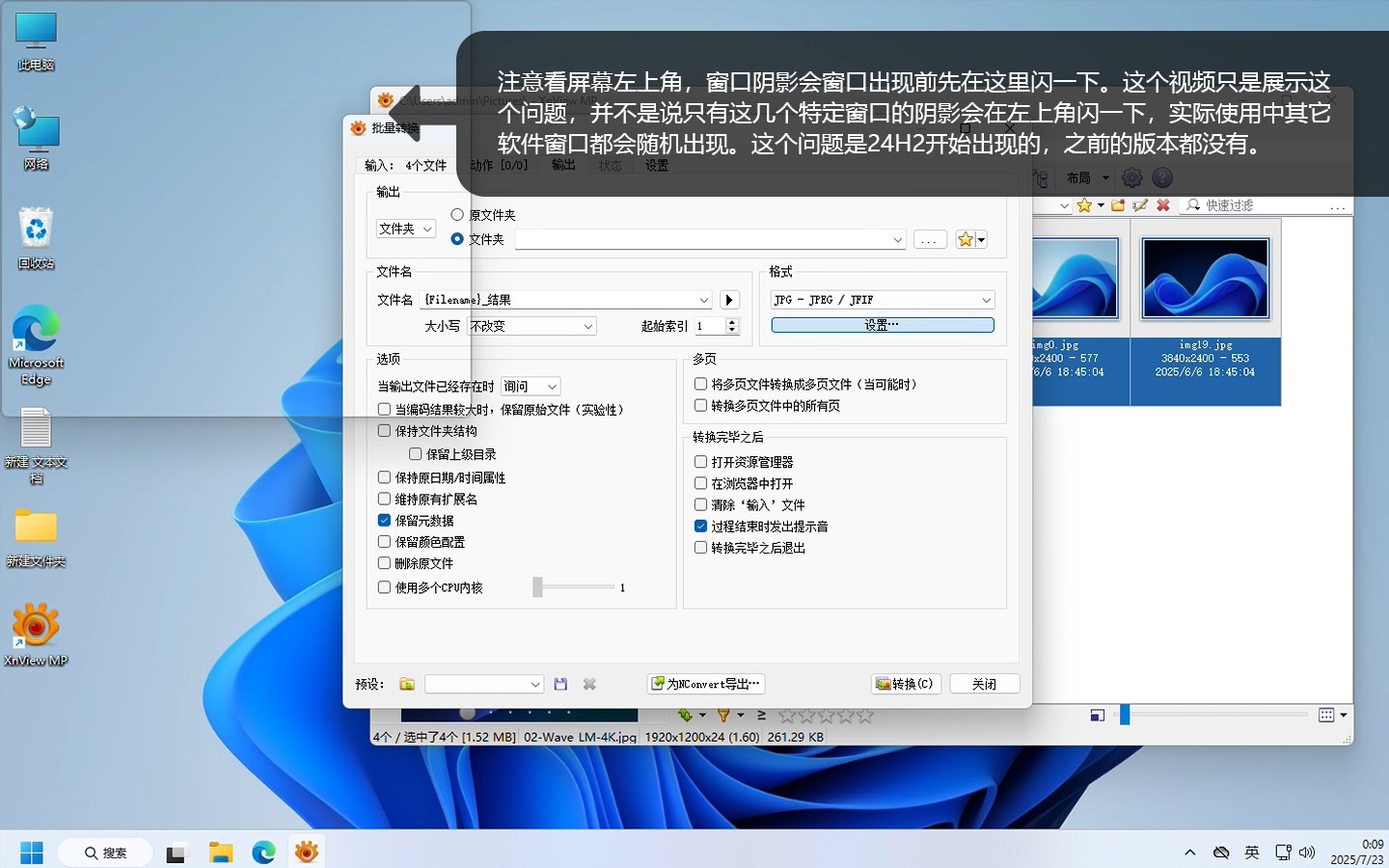This screenshot has height=868, width=1389.
Task: Check 打开资源管理器 after conversion
Action: [x=700, y=462]
